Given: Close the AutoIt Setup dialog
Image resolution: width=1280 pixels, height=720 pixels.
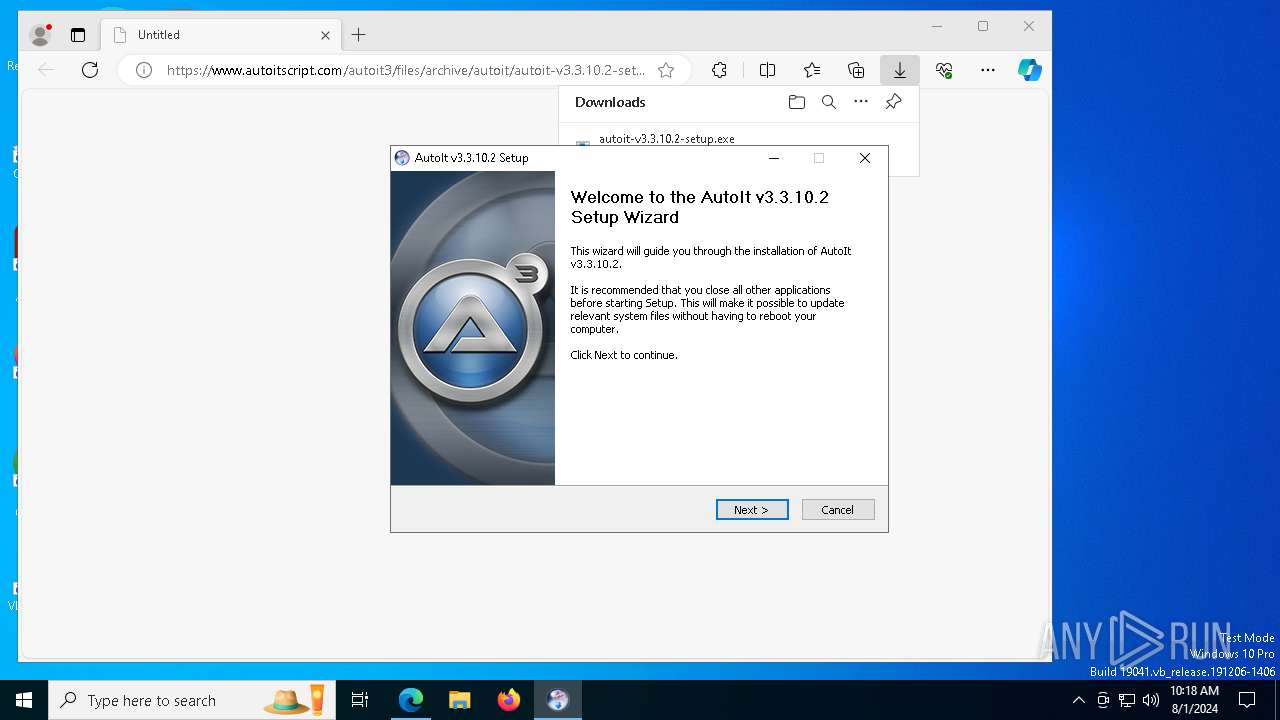Looking at the screenshot, I should pos(865,158).
